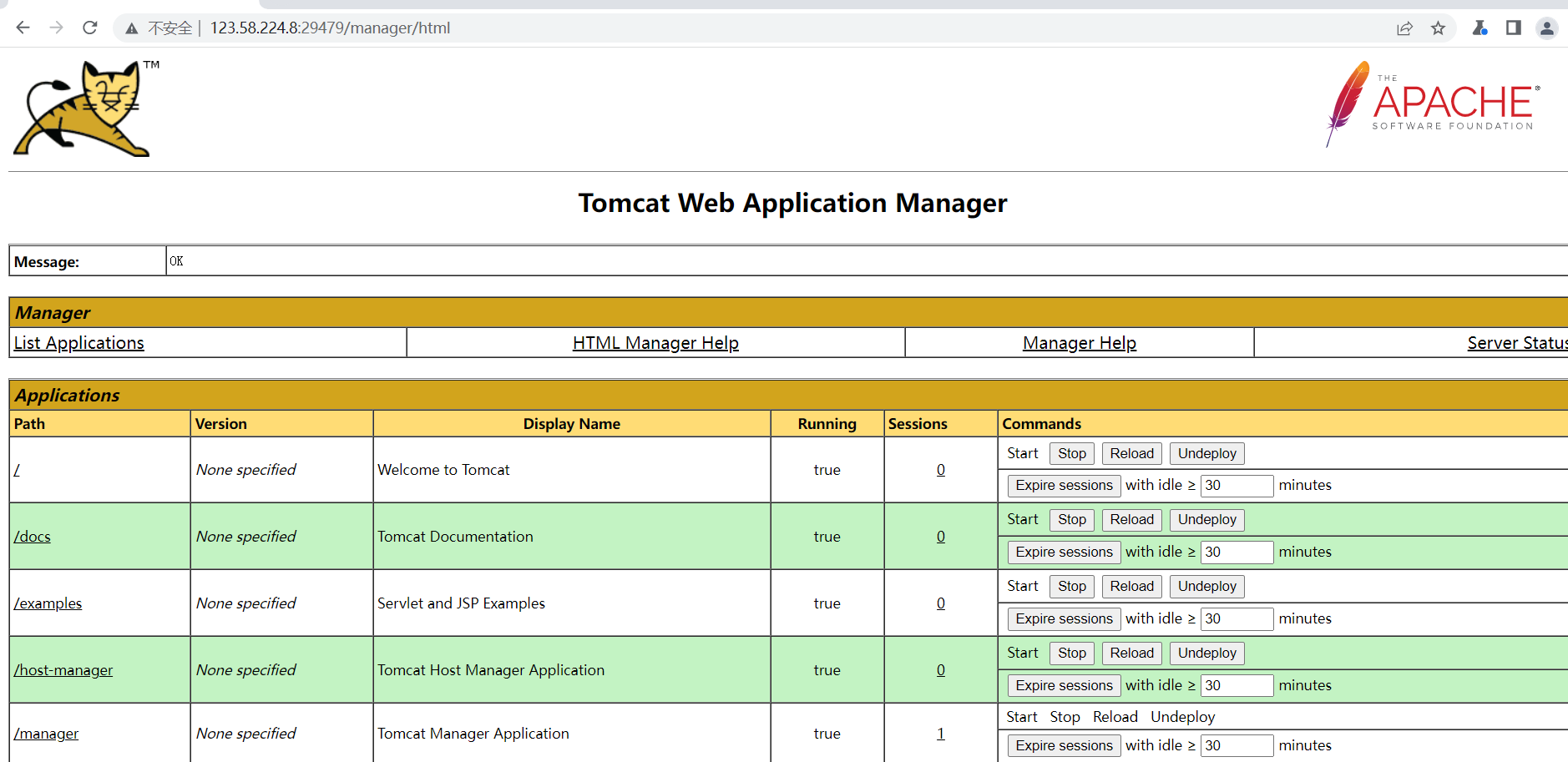
Task: Open the /host-manager path link
Action: tap(63, 670)
